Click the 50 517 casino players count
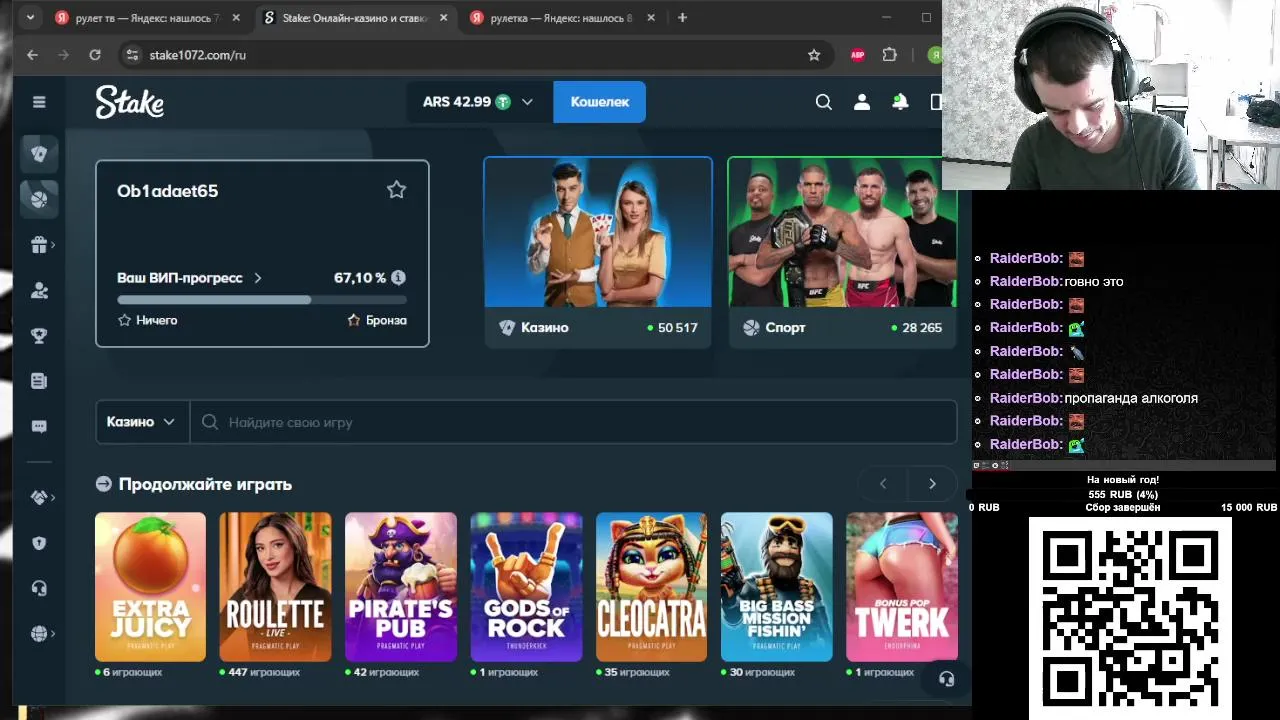 [678, 328]
